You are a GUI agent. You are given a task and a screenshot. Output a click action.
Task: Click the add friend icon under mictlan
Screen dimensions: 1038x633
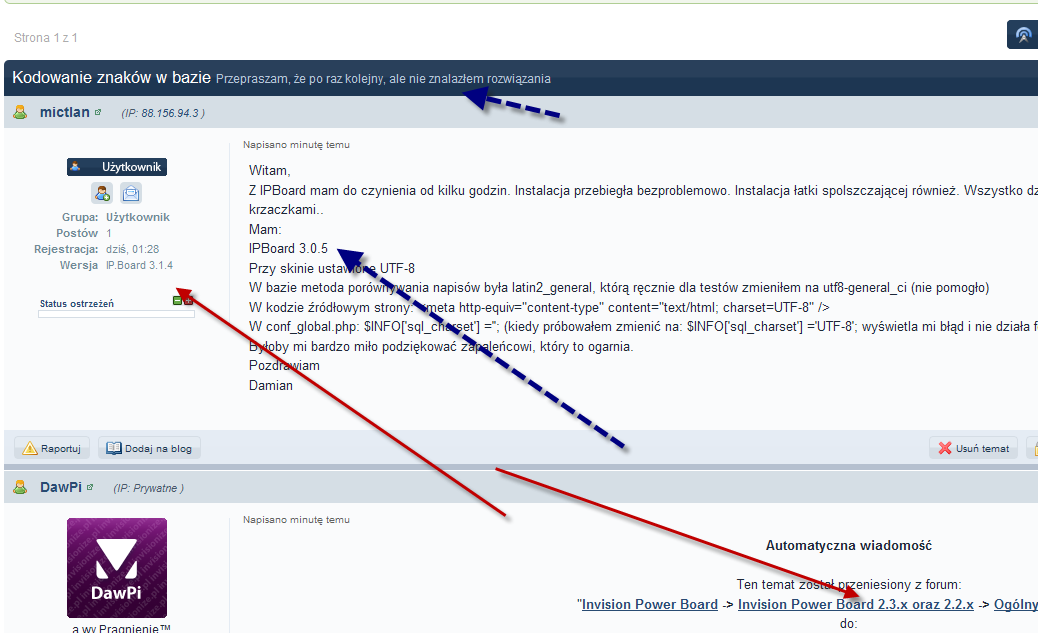(x=102, y=193)
